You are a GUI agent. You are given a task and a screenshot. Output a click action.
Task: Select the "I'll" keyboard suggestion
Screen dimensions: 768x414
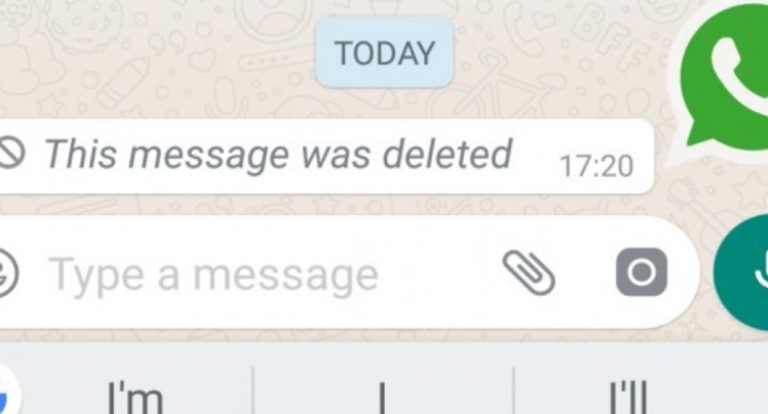[629, 397]
